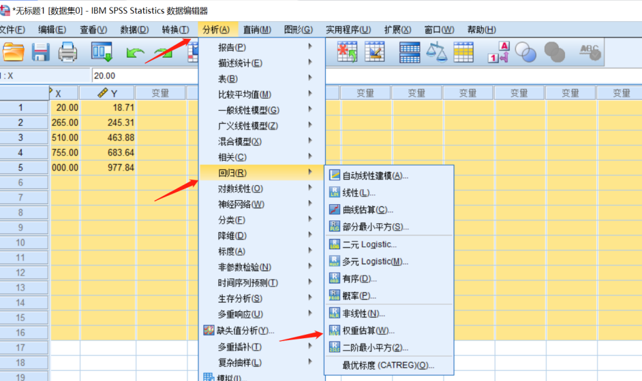
Task: Open the 查看(V) menu
Action: click(x=93, y=29)
